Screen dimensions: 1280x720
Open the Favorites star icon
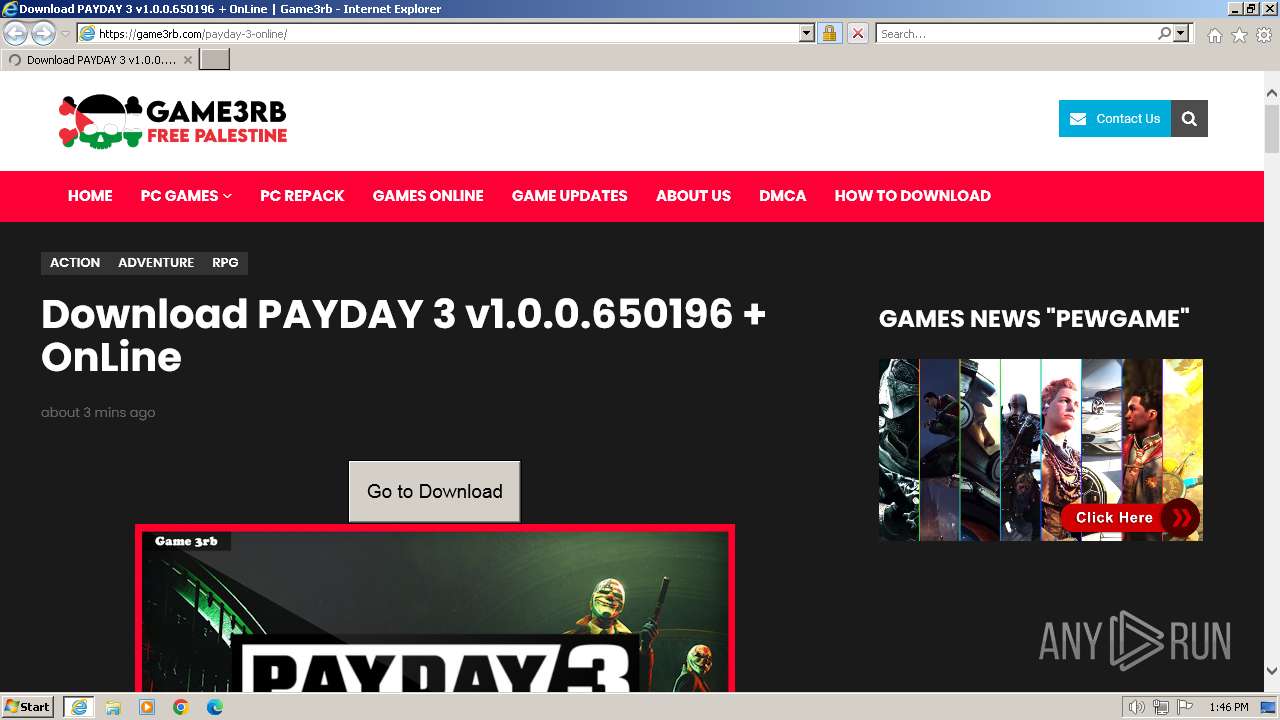point(1239,35)
